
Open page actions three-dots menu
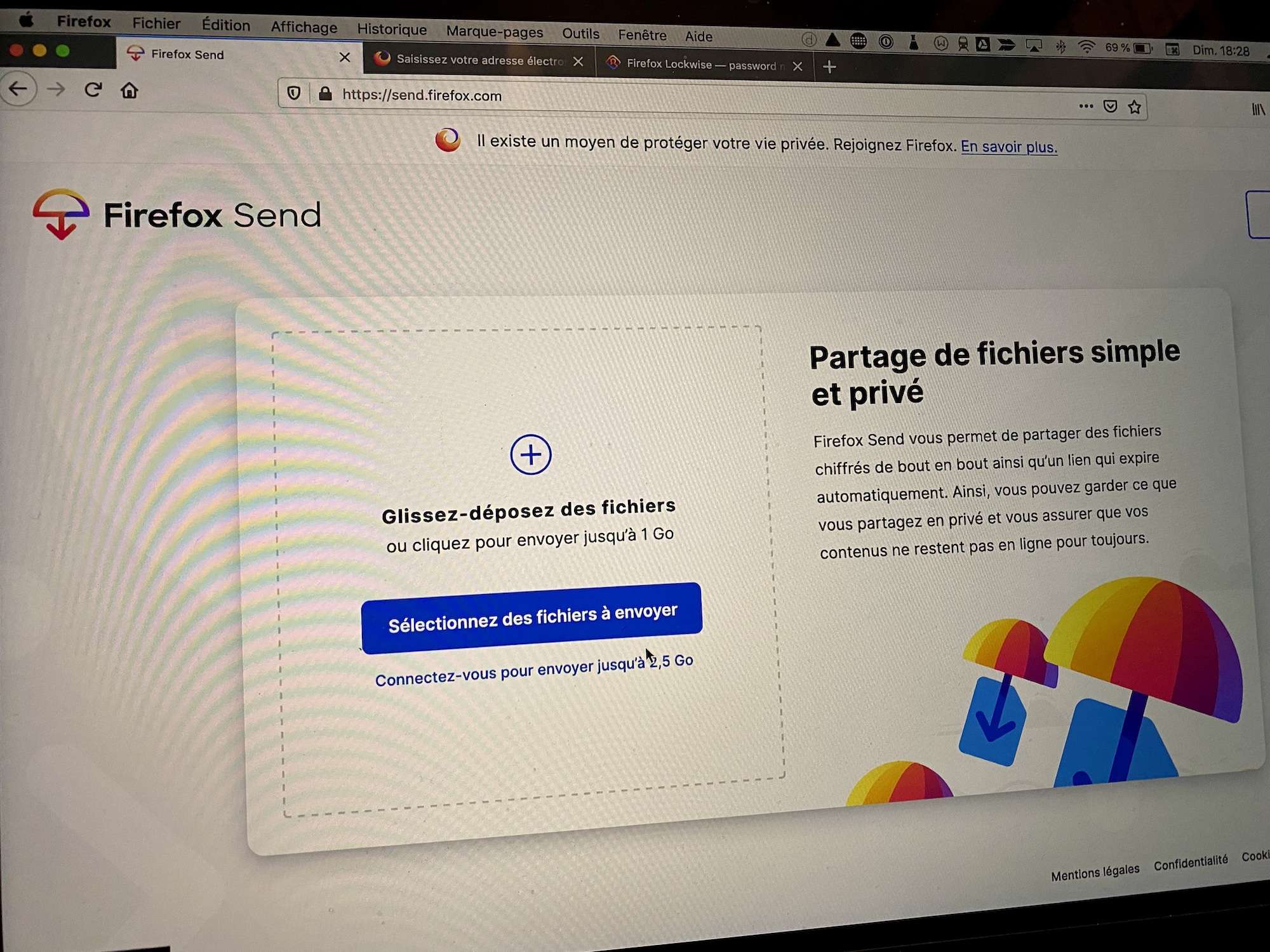pyautogui.click(x=1086, y=106)
